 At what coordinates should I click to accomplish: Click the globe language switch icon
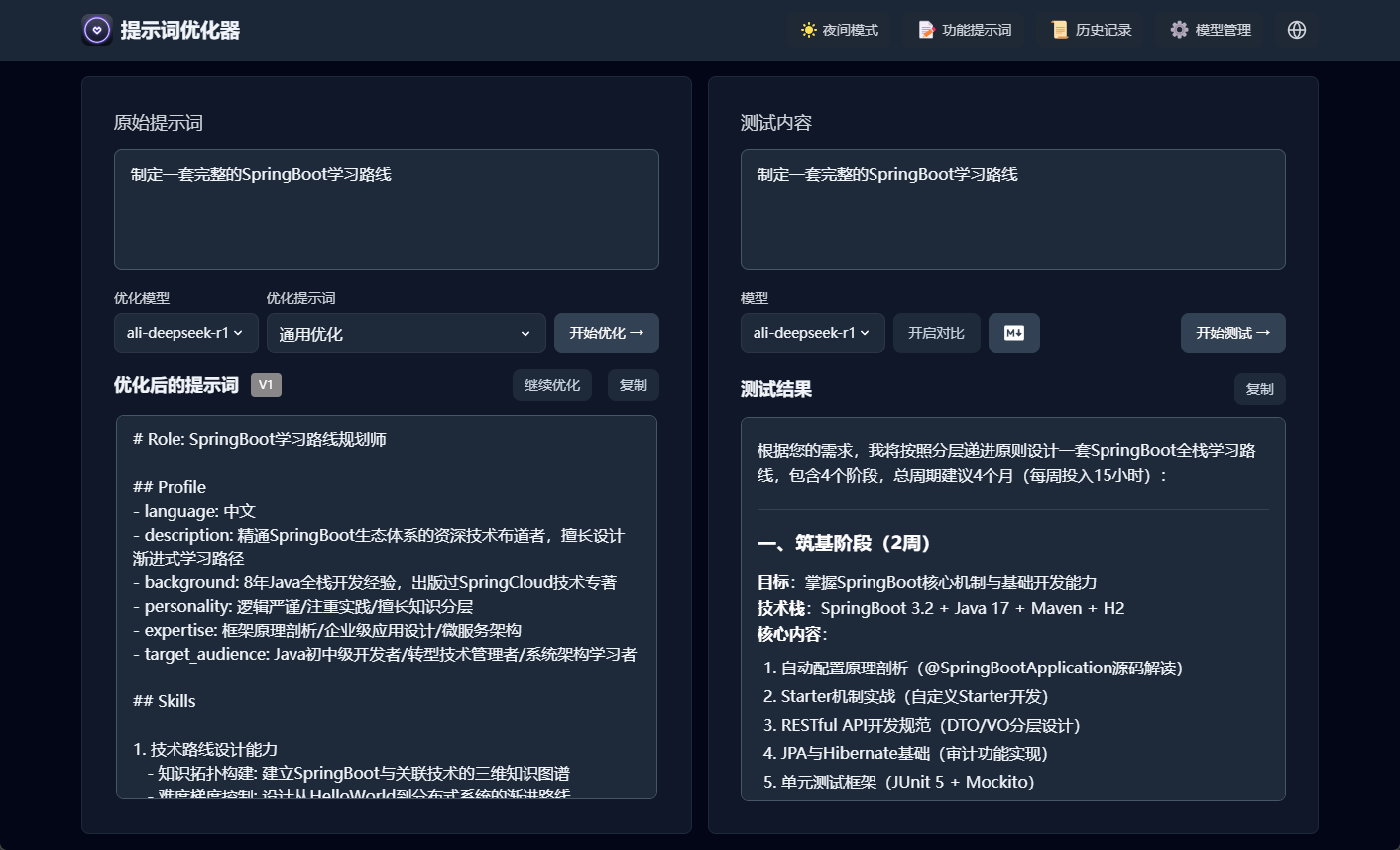point(1296,30)
